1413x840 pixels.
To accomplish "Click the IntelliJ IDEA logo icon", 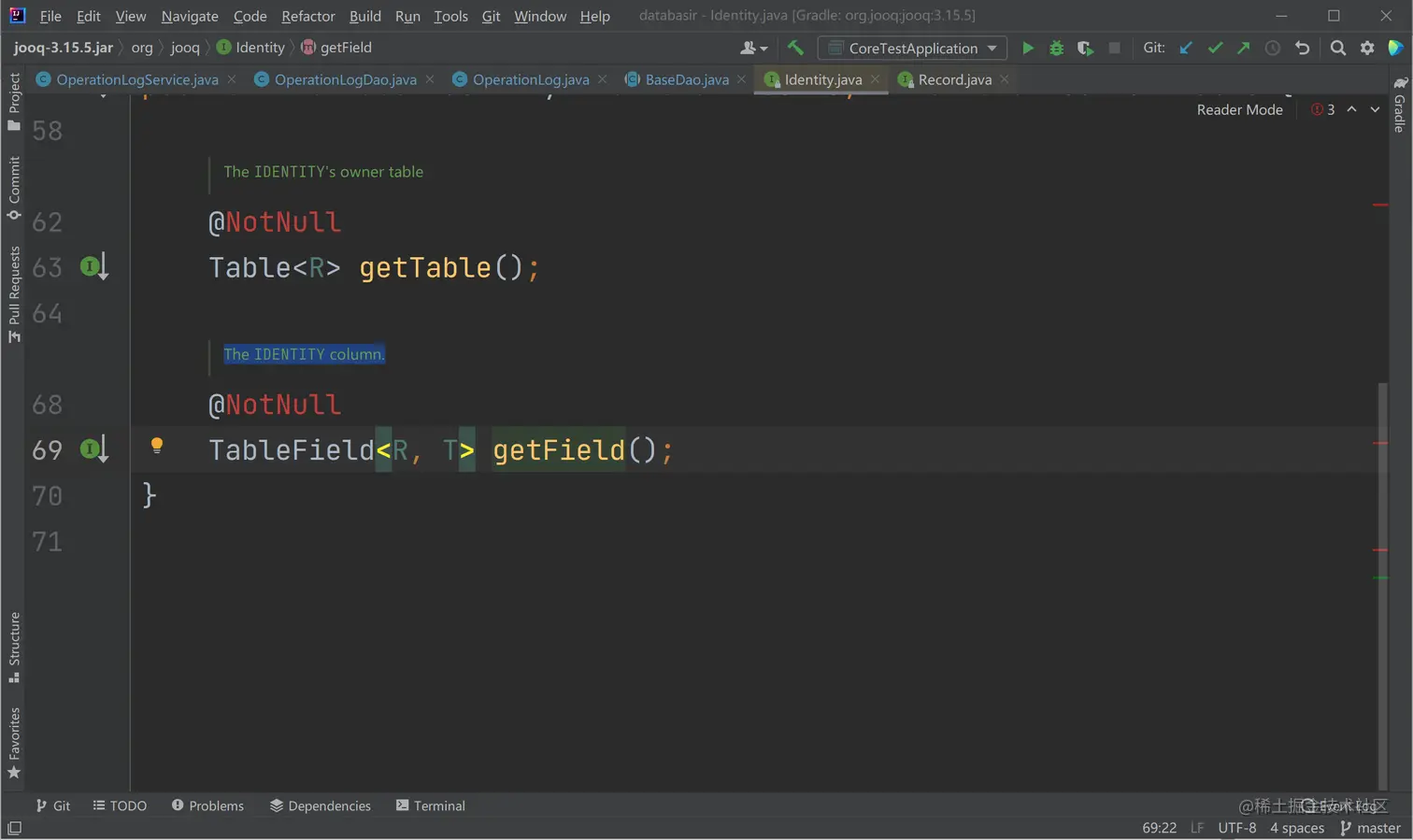I will (x=17, y=15).
